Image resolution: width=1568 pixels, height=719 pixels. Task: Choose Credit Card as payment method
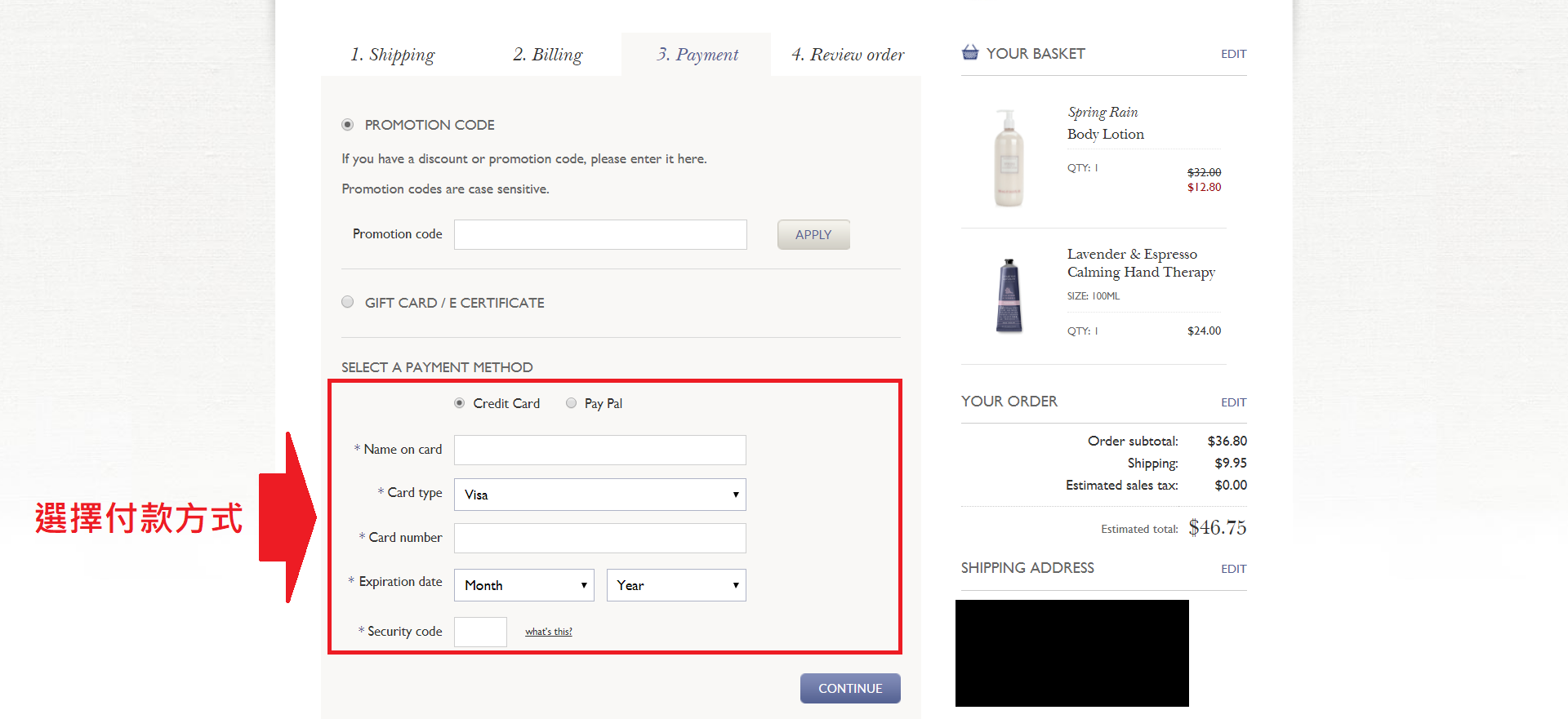pyautogui.click(x=460, y=403)
